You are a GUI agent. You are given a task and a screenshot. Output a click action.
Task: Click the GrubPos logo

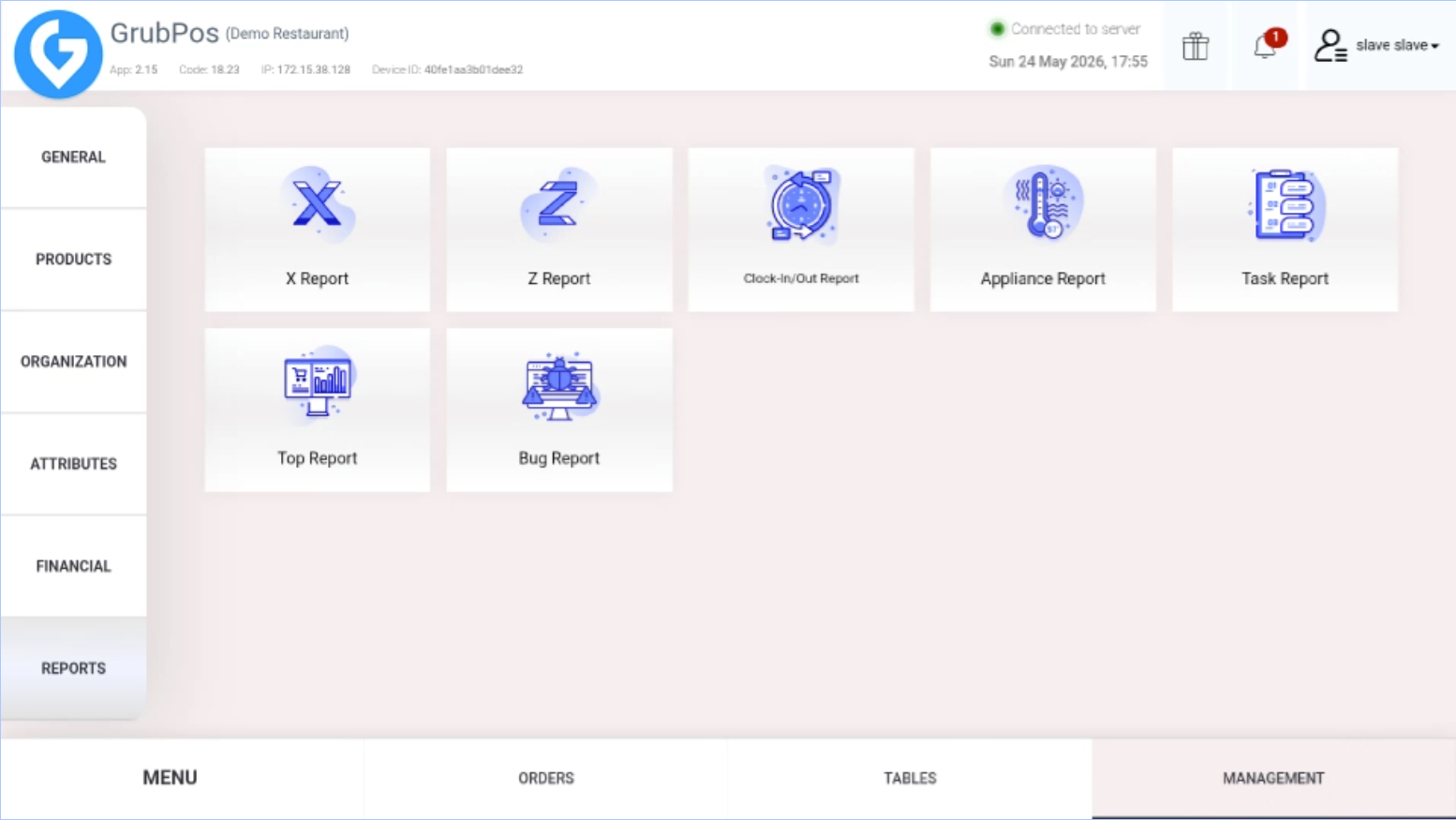(58, 53)
